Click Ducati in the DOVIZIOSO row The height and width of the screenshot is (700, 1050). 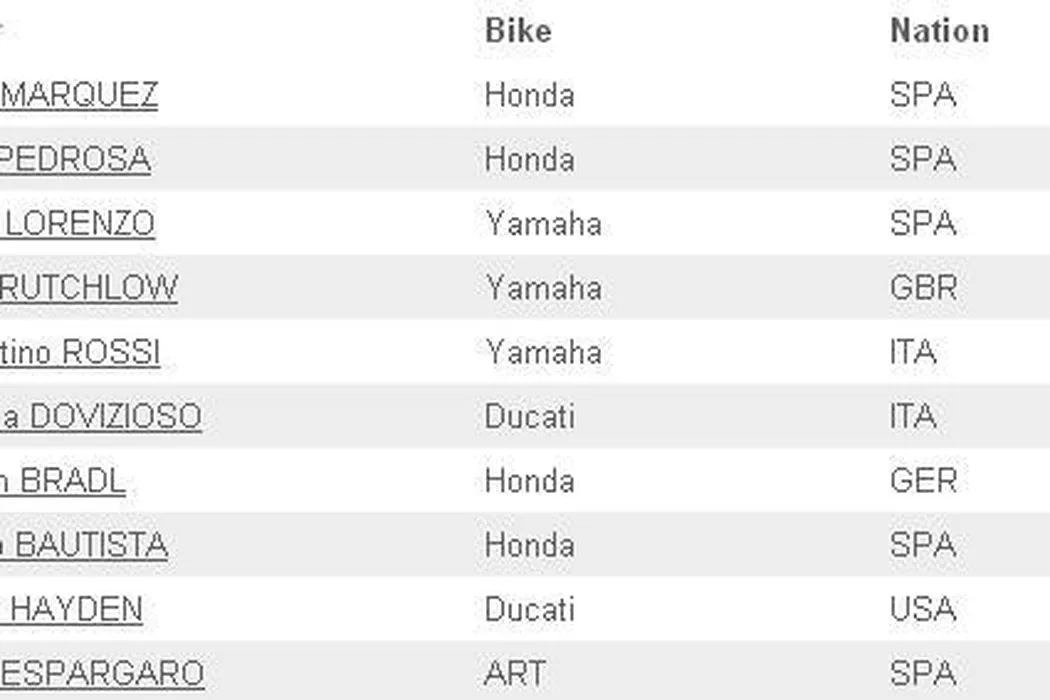[530, 416]
